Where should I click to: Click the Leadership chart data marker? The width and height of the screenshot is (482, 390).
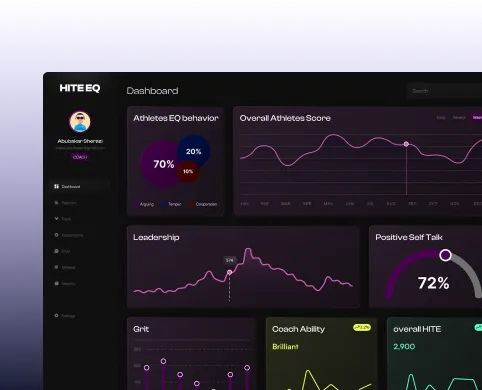[229, 272]
